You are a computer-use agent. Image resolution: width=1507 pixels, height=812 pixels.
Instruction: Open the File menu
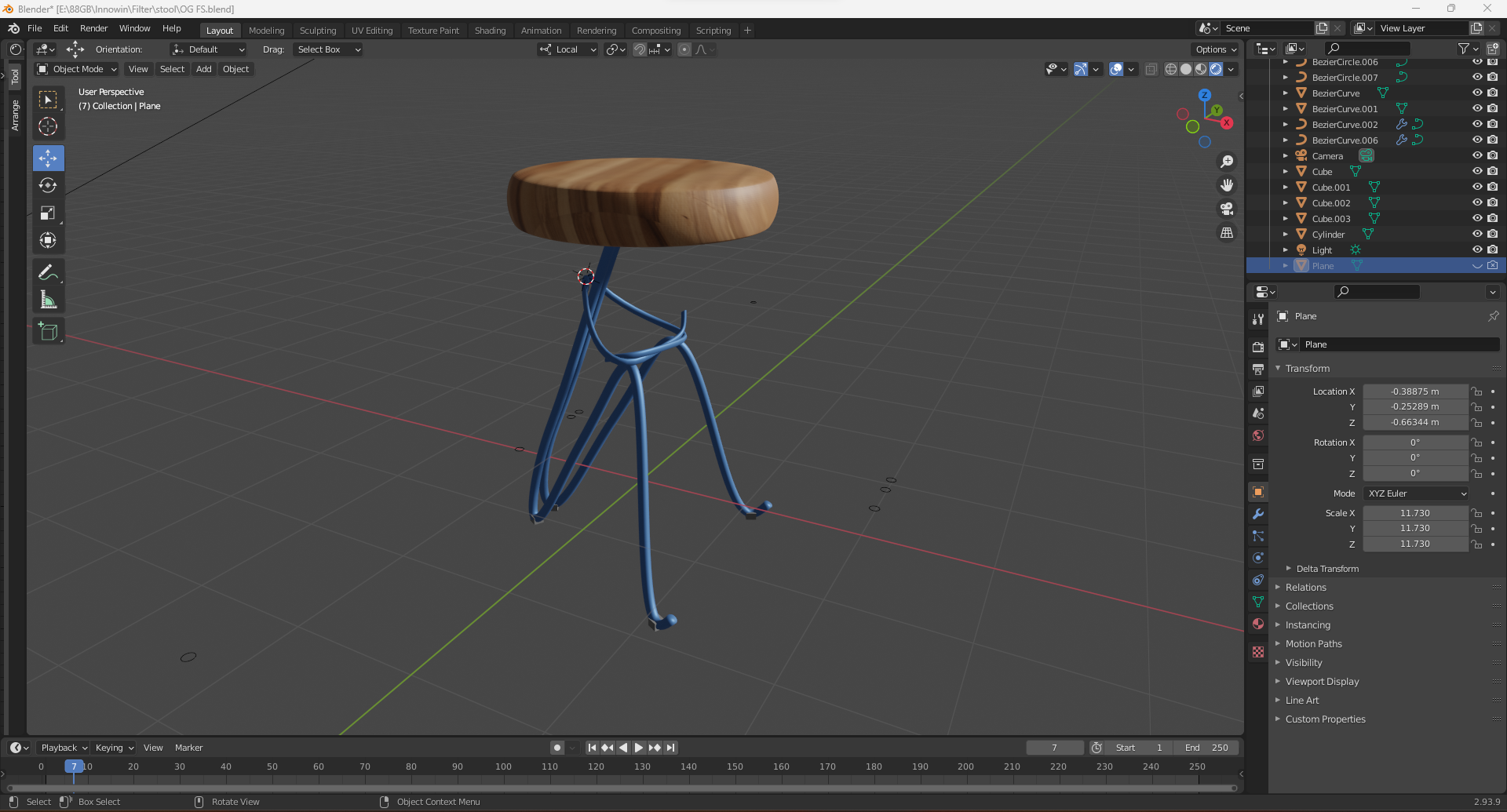pos(35,28)
